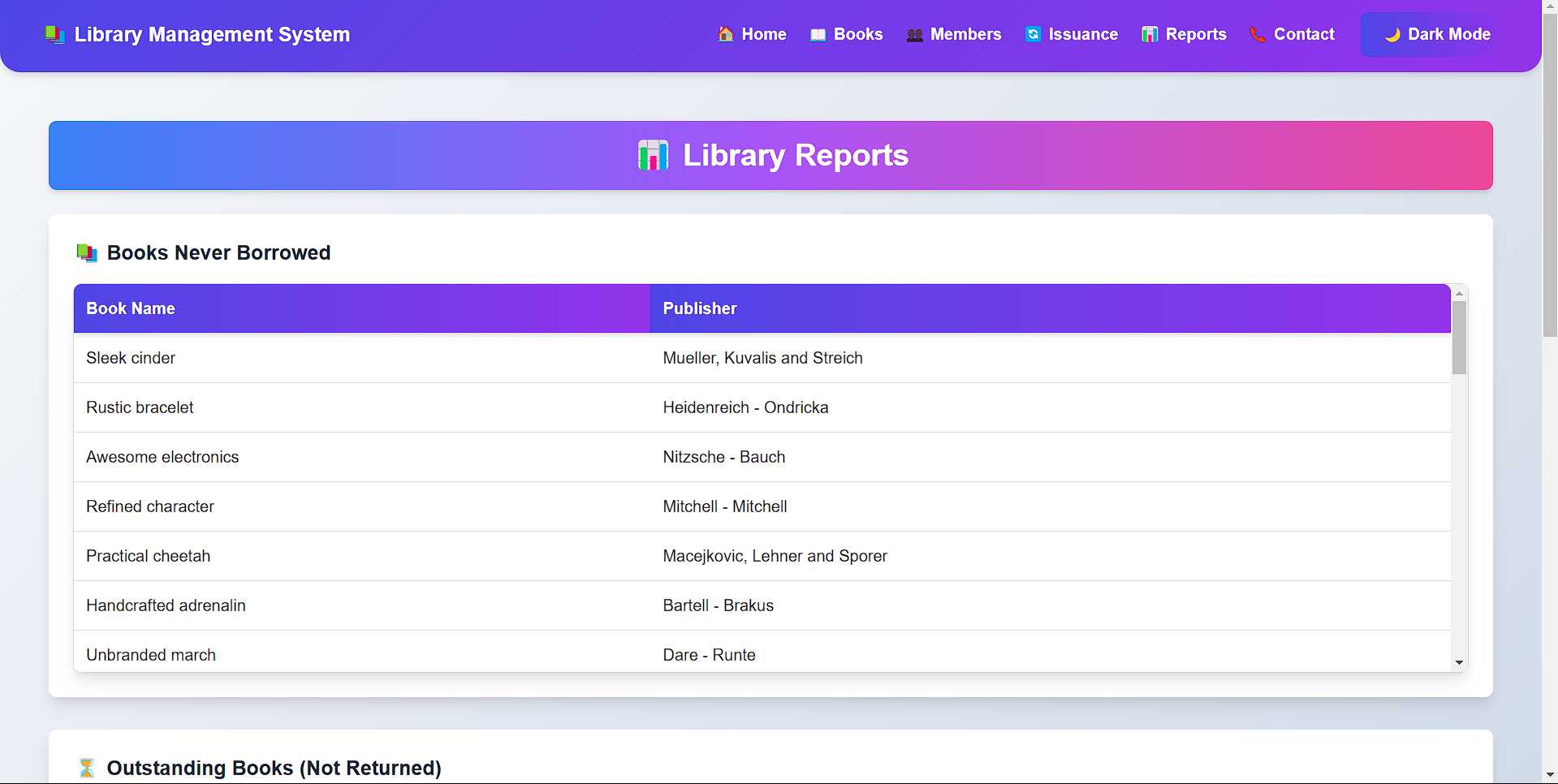Click the open book icon next to Books
1558x784 pixels.
click(818, 35)
